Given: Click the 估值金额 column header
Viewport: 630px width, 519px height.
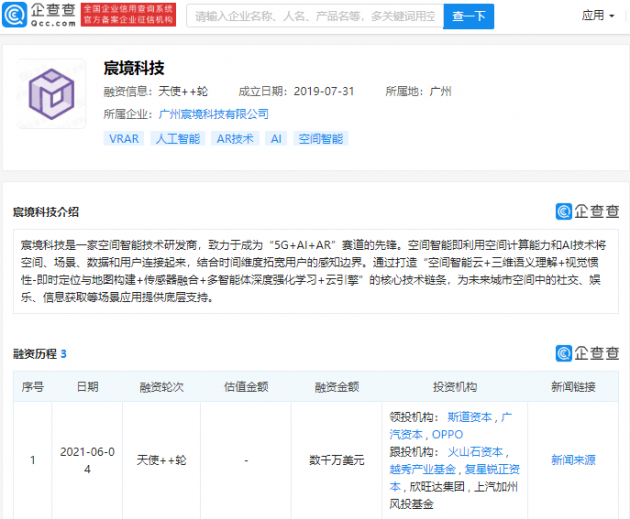Looking at the screenshot, I should 246,387.
